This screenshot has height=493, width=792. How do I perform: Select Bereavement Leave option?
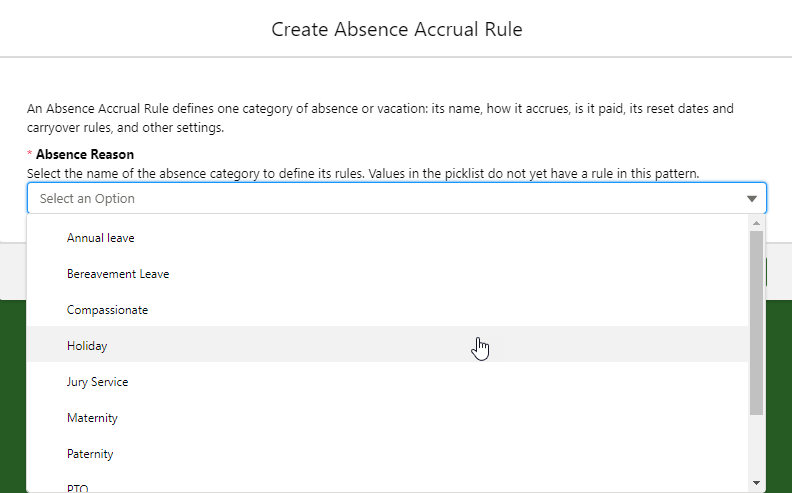tap(118, 274)
